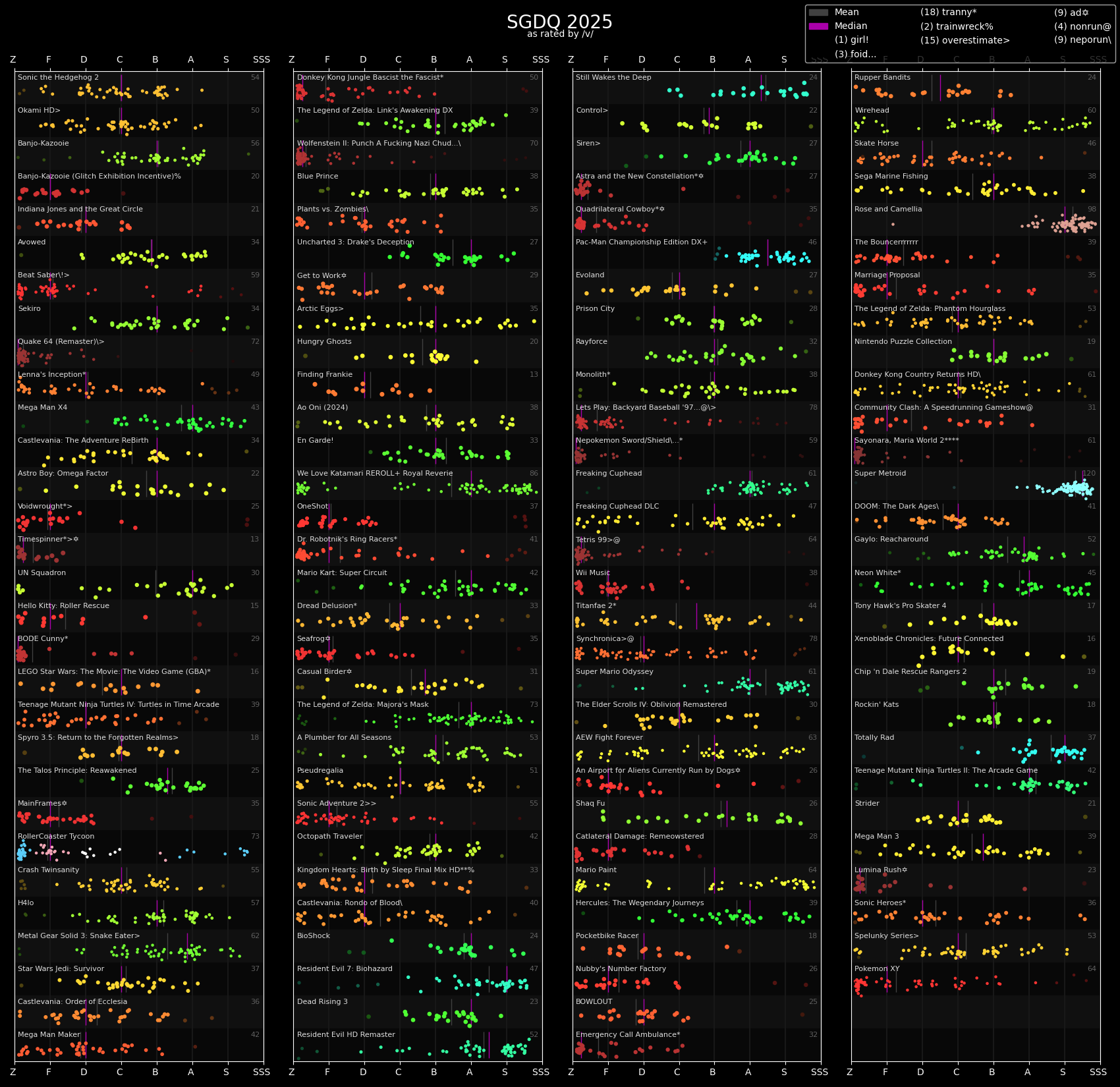Click legend entry '(15) overestimate>'

coord(965,40)
